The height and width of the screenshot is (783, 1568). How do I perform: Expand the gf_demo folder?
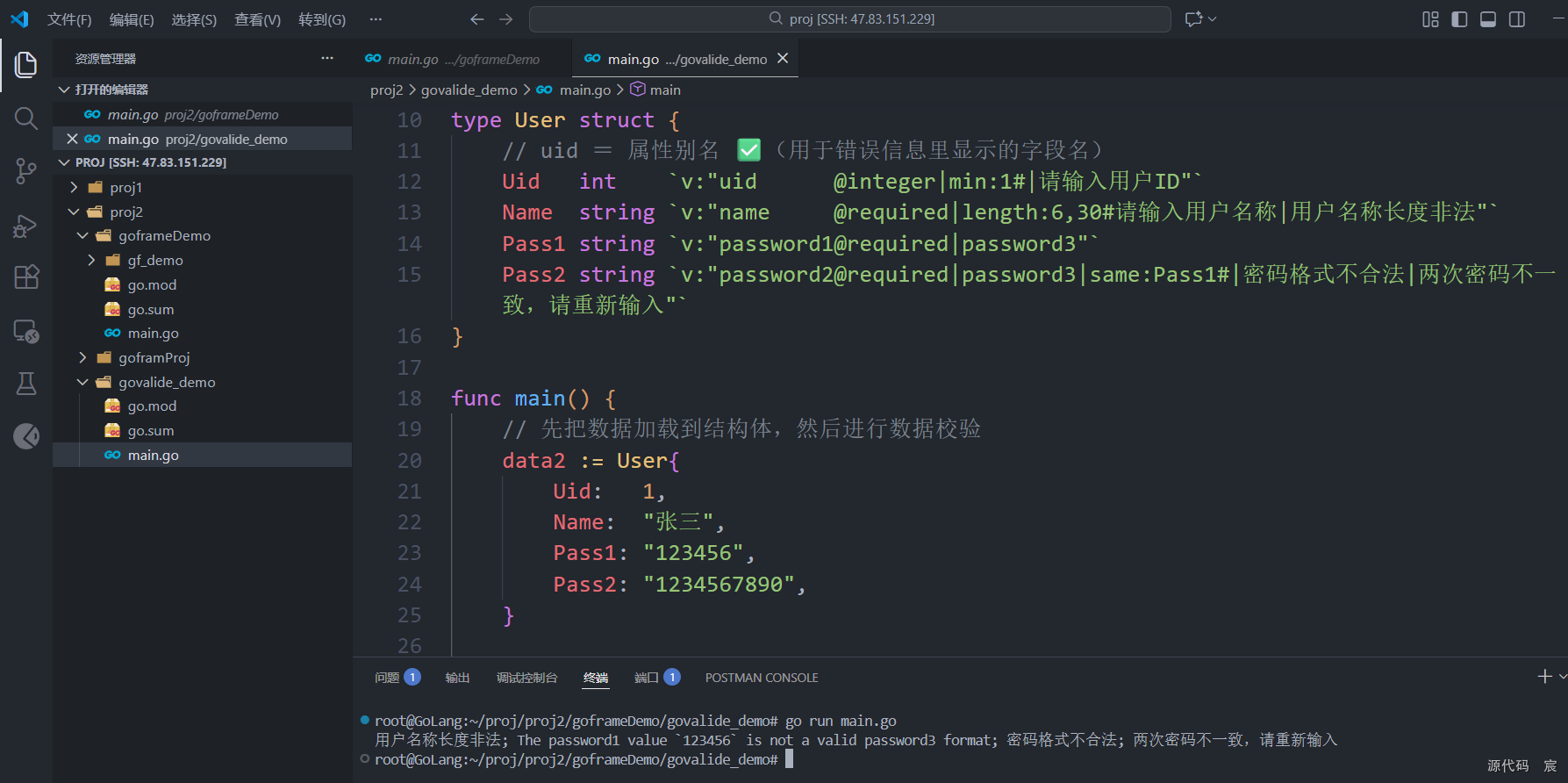tap(202, 260)
